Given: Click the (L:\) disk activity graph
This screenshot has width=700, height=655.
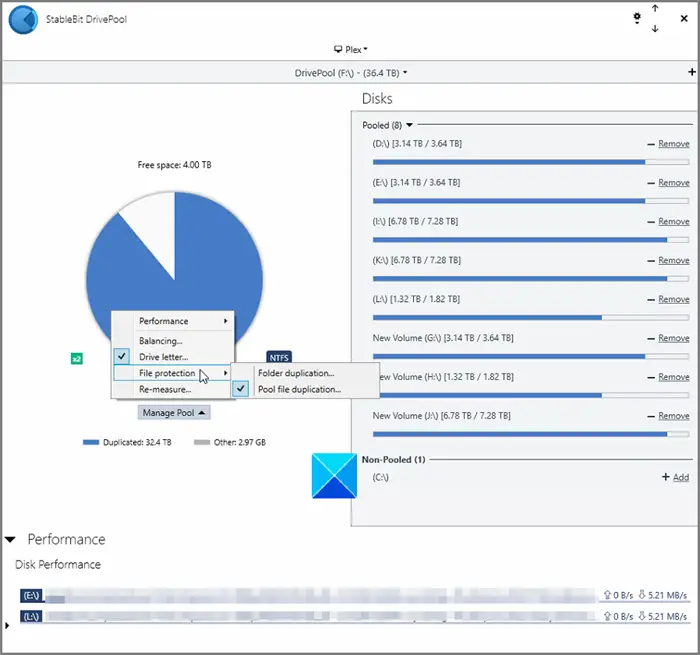Looking at the screenshot, I should [x=320, y=617].
